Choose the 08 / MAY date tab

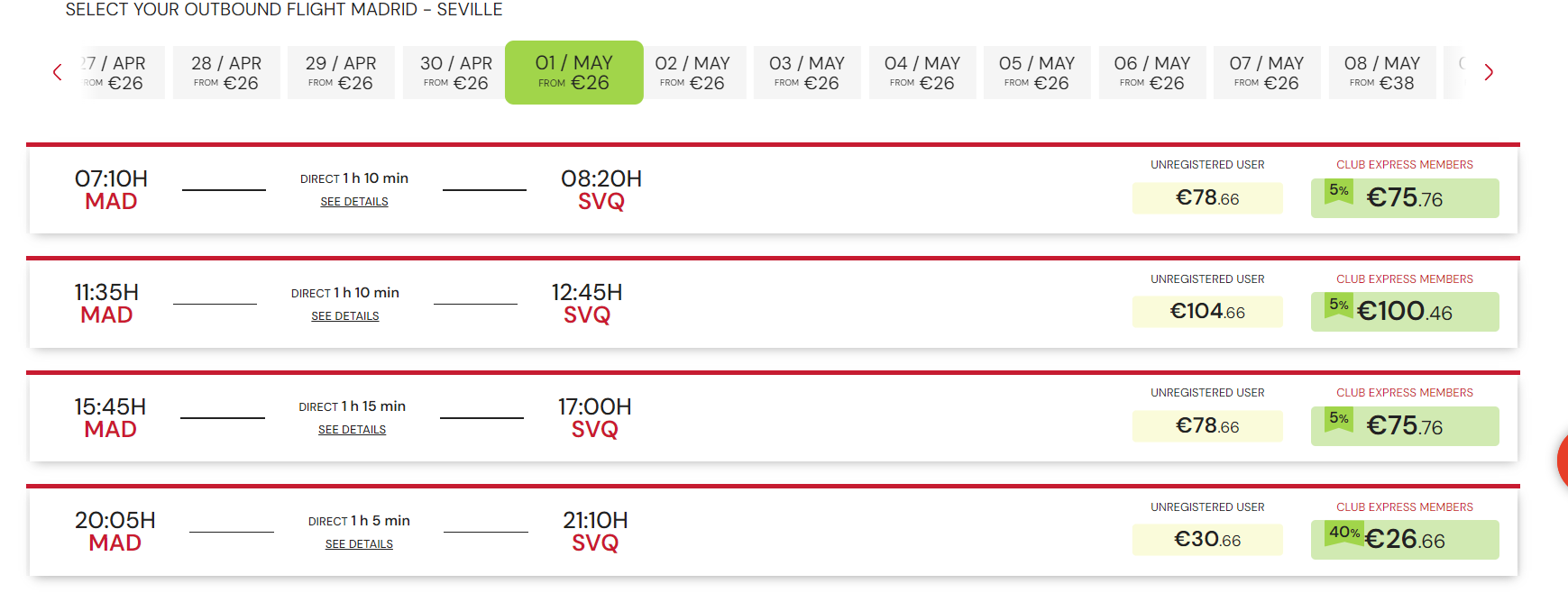point(1381,72)
